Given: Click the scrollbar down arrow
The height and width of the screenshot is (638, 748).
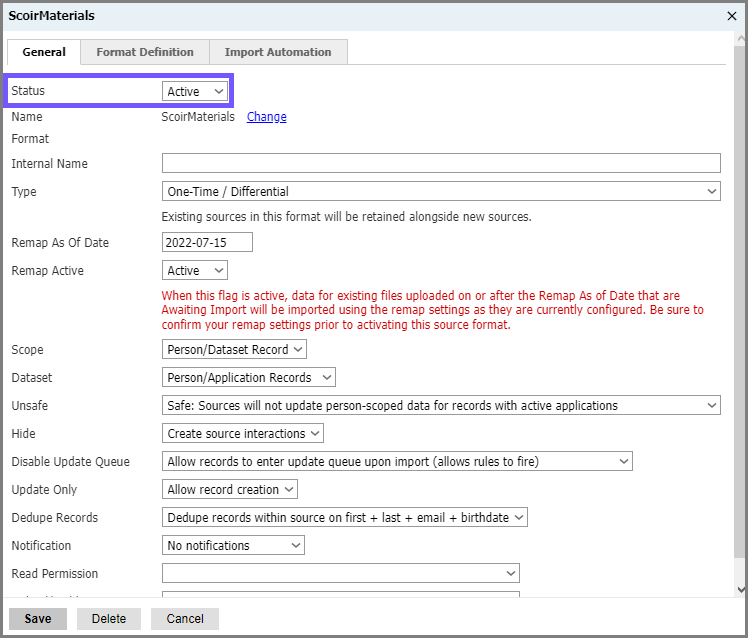Looking at the screenshot, I should click(741, 590).
